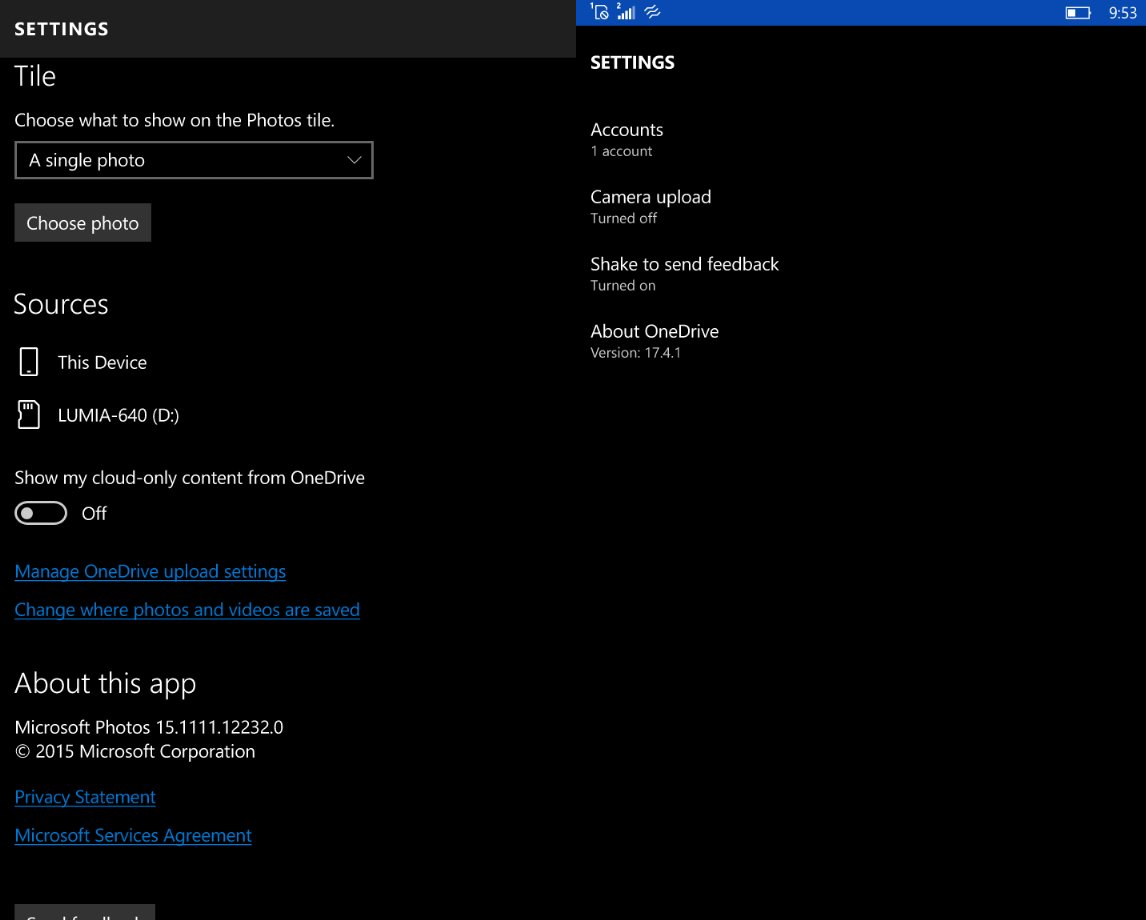This screenshot has height=920, width=1146.
Task: Open Accounts in OneDrive settings
Action: (x=627, y=139)
